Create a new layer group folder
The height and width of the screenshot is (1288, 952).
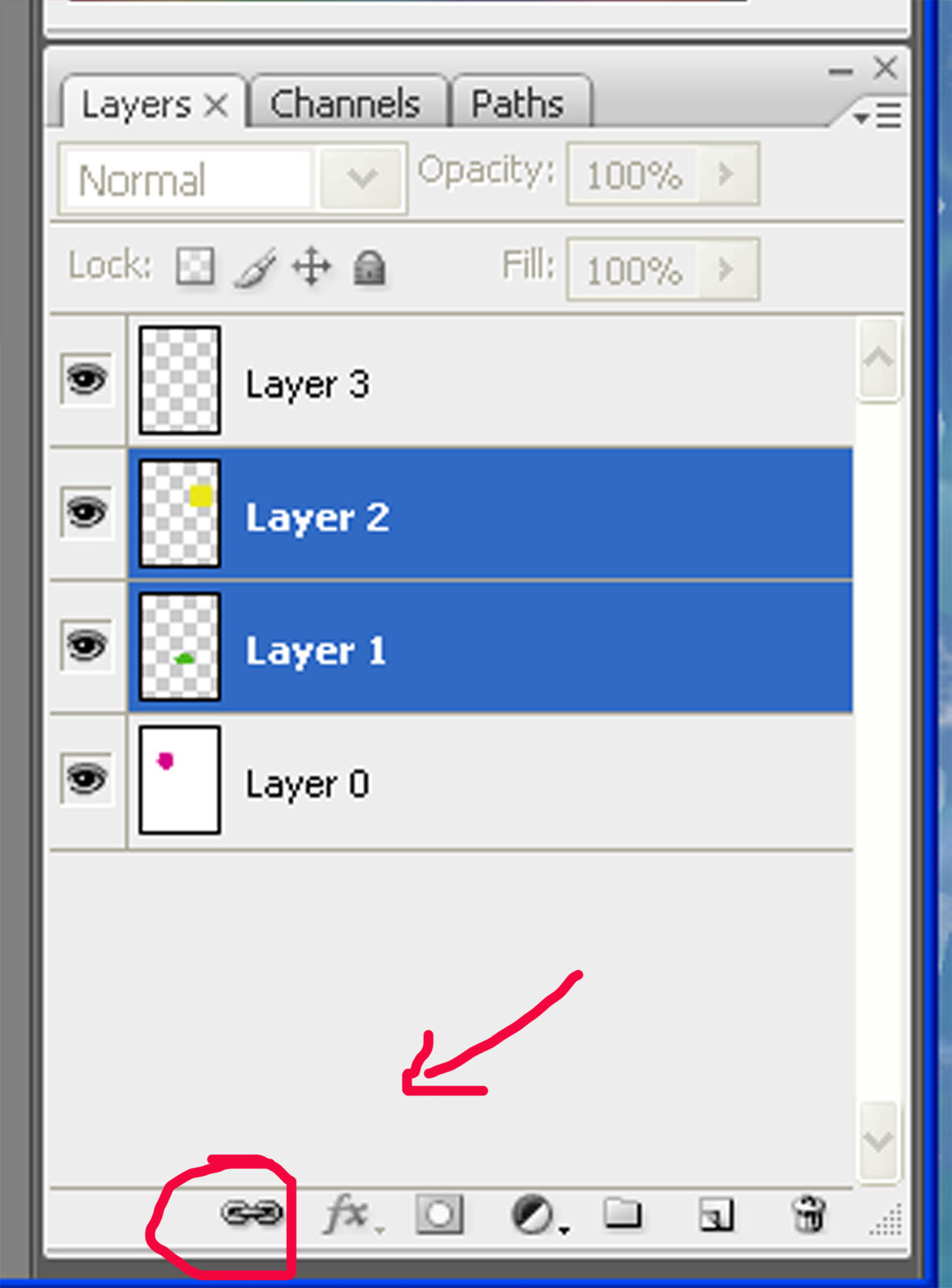pos(623,1214)
